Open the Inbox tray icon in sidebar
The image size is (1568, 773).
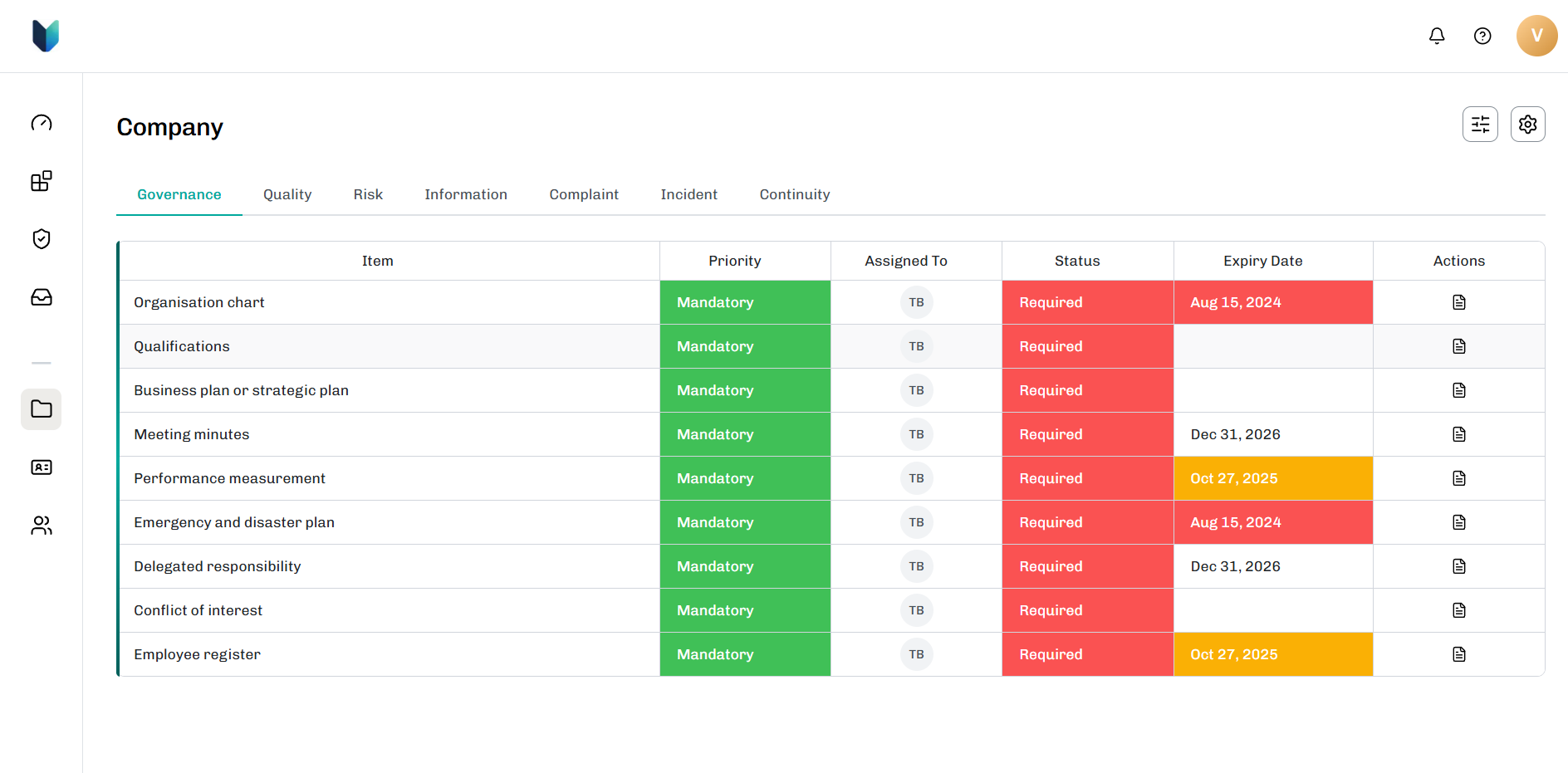pyautogui.click(x=41, y=296)
